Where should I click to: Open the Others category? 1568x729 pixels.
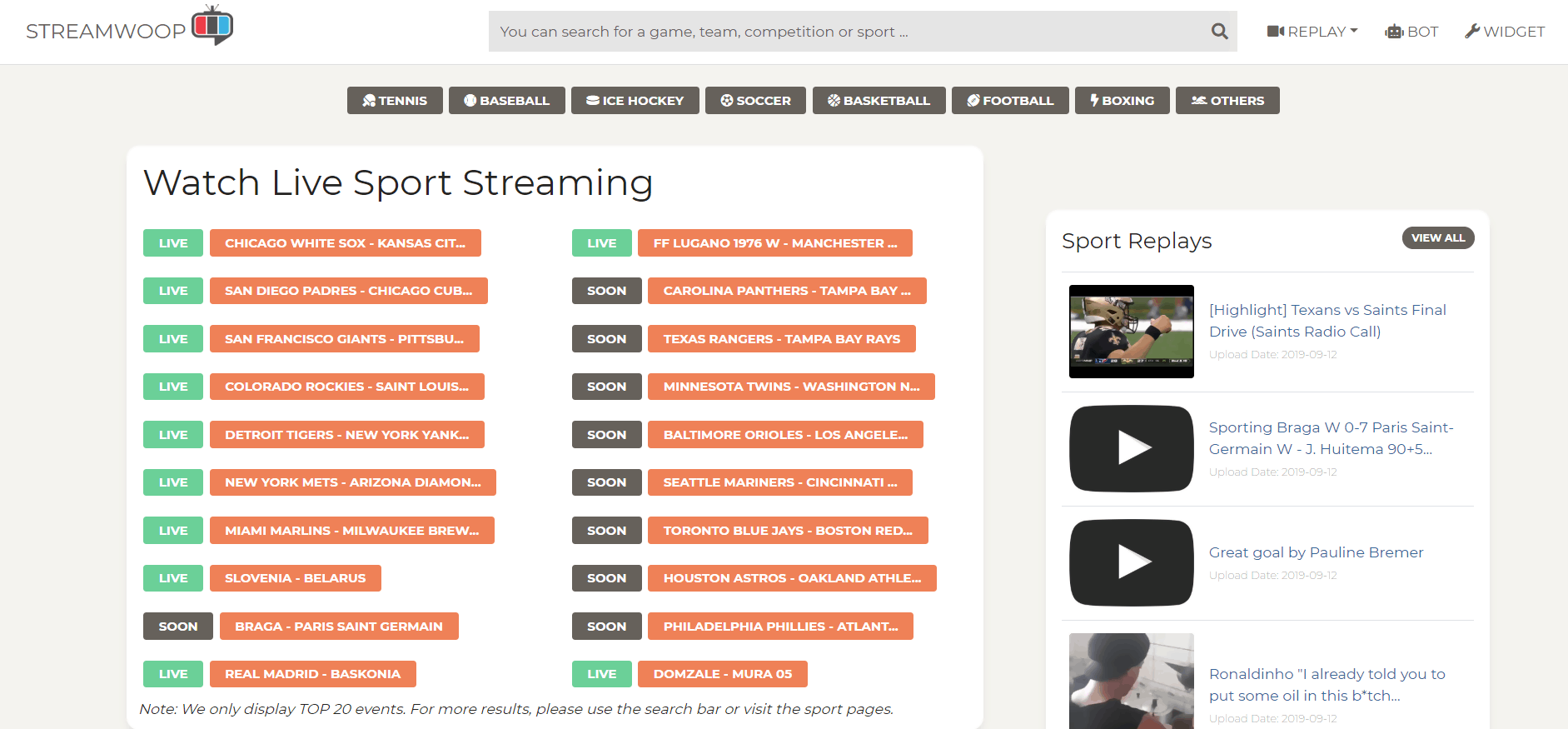tap(1227, 101)
